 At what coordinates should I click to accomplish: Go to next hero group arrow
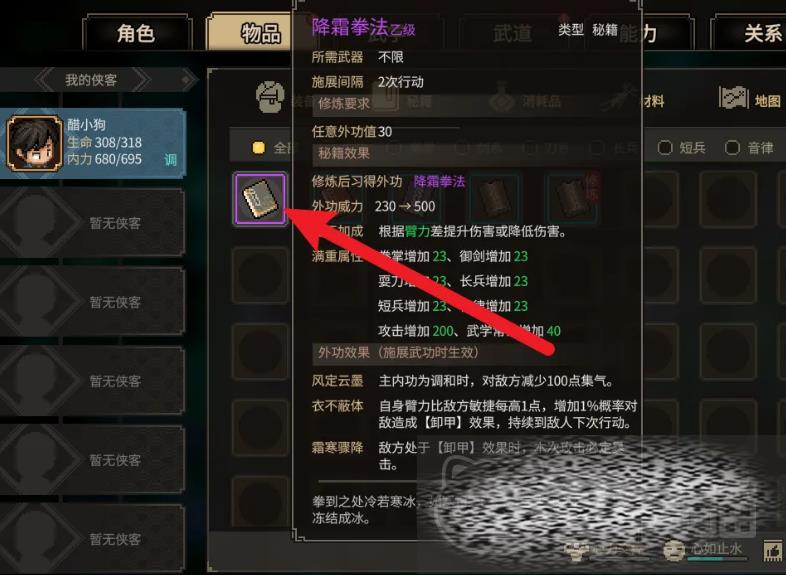[x=140, y=80]
